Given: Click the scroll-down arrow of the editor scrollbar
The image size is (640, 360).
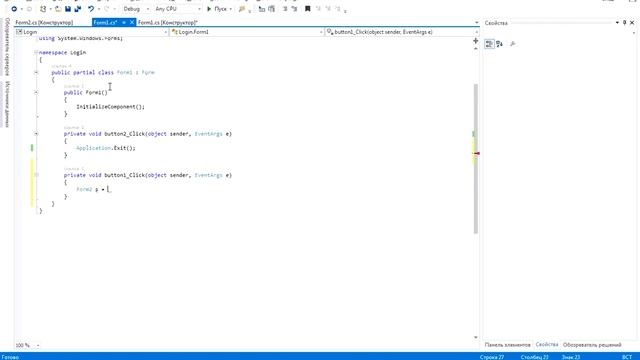Looking at the screenshot, I should pyautogui.click(x=476, y=337).
